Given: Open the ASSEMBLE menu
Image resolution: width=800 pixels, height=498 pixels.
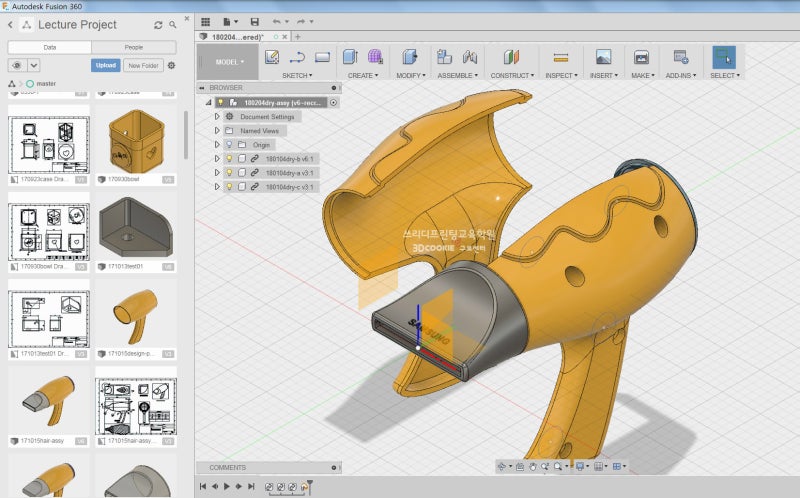Looking at the screenshot, I should click(x=458, y=76).
